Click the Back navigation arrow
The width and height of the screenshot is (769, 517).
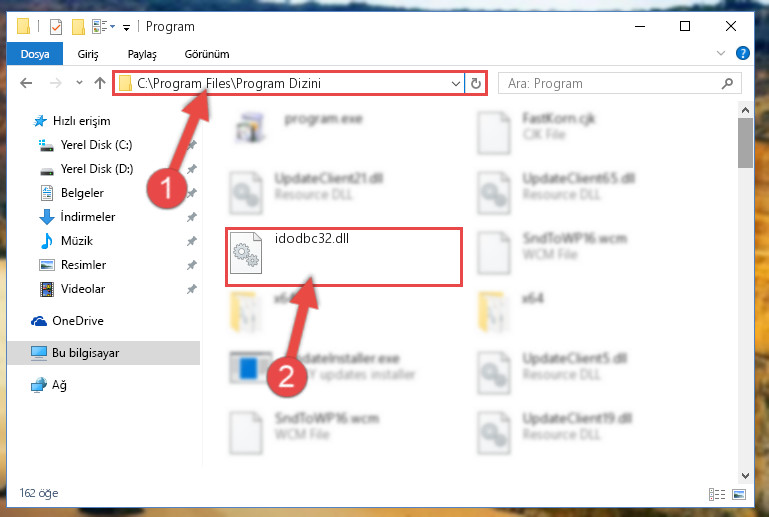coord(26,83)
